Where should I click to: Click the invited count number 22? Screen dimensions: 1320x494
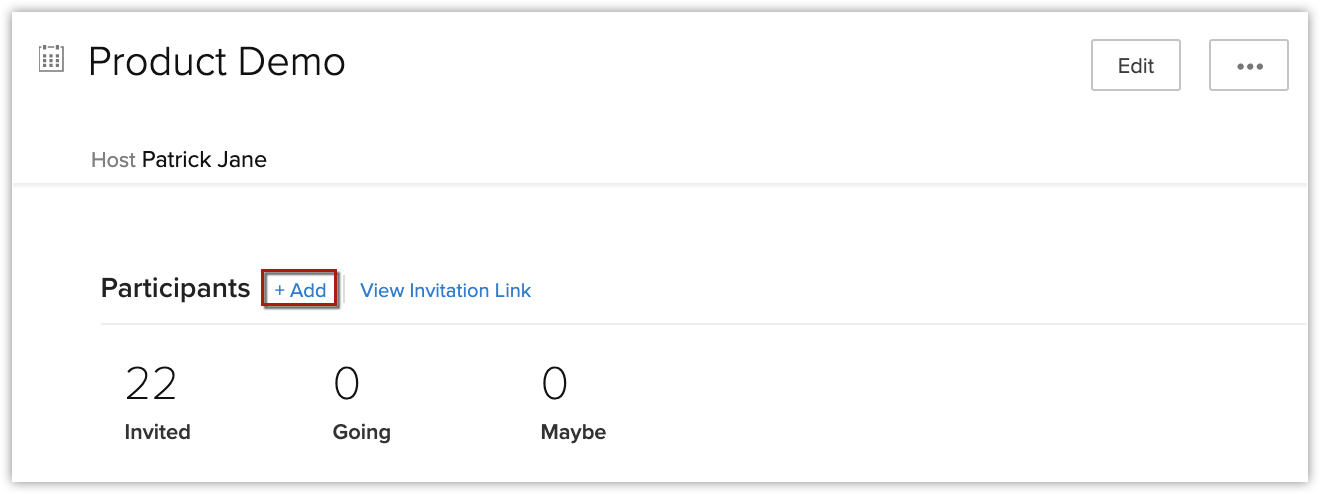pyautogui.click(x=151, y=383)
